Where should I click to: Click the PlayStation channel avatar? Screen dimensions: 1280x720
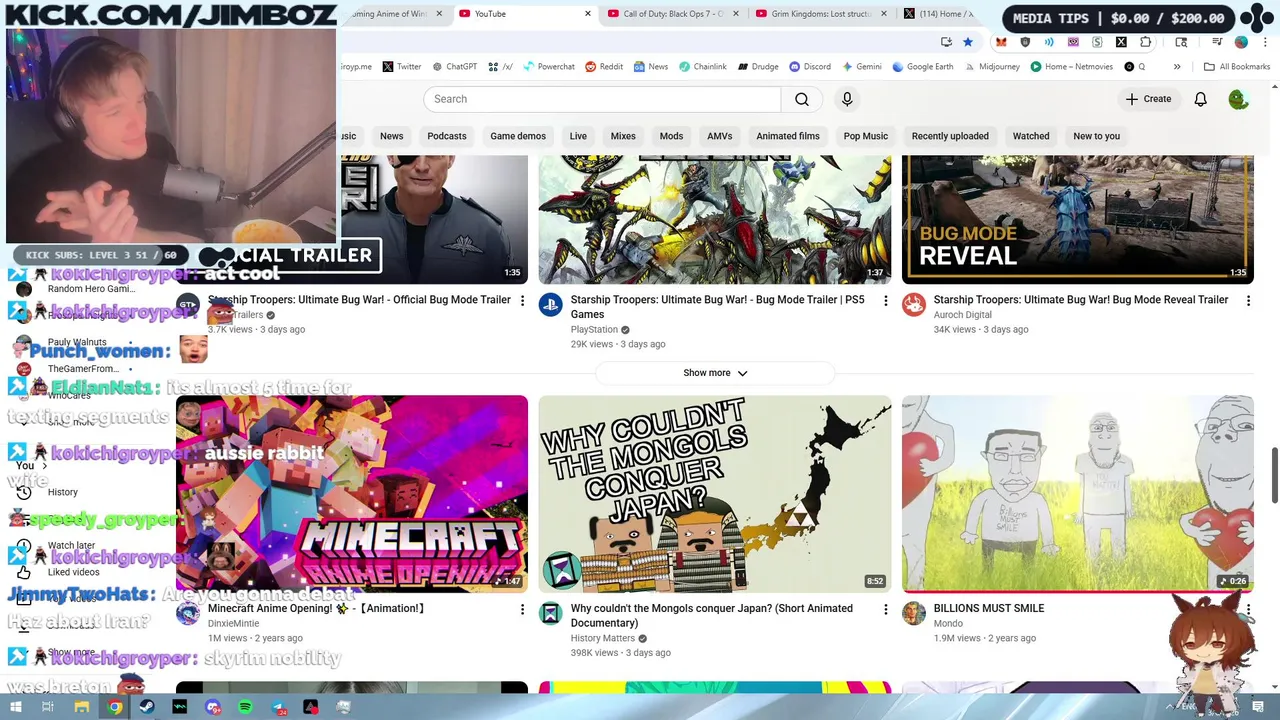point(551,305)
